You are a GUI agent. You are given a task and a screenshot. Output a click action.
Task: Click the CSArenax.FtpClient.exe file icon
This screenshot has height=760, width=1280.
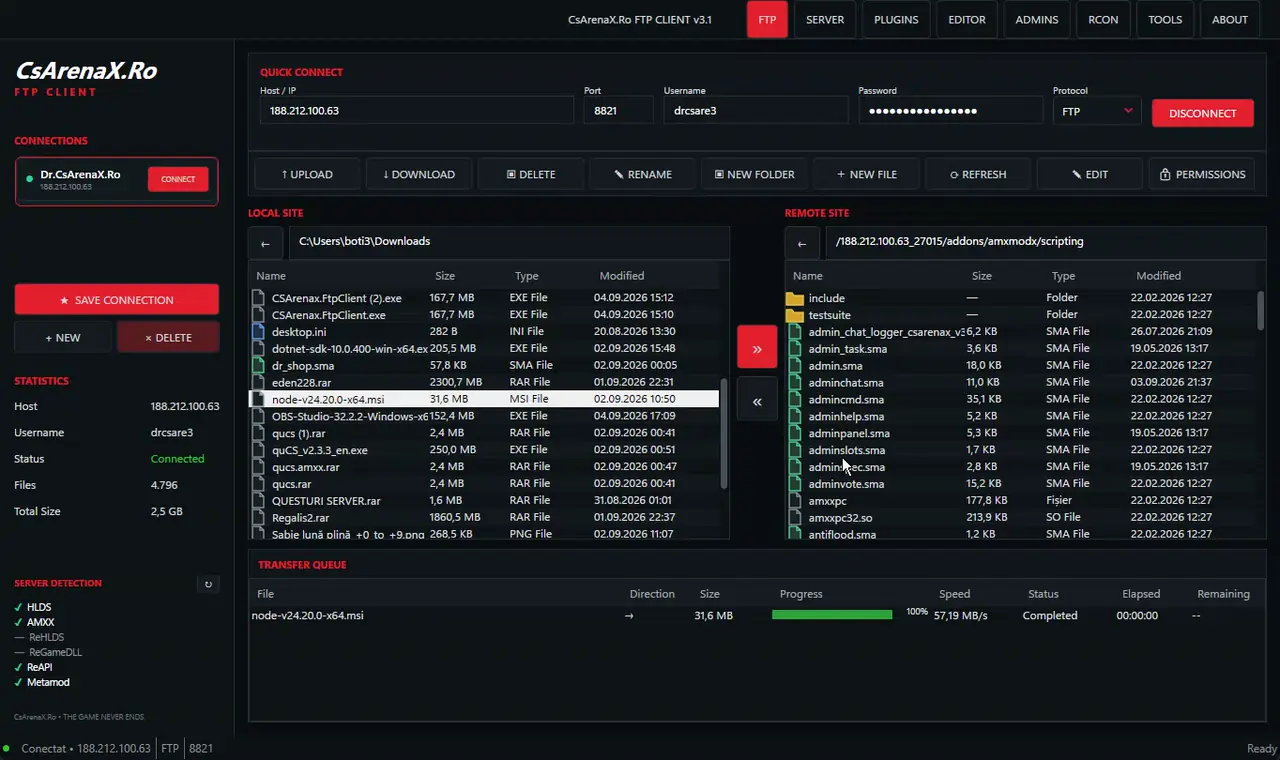pyautogui.click(x=259, y=315)
